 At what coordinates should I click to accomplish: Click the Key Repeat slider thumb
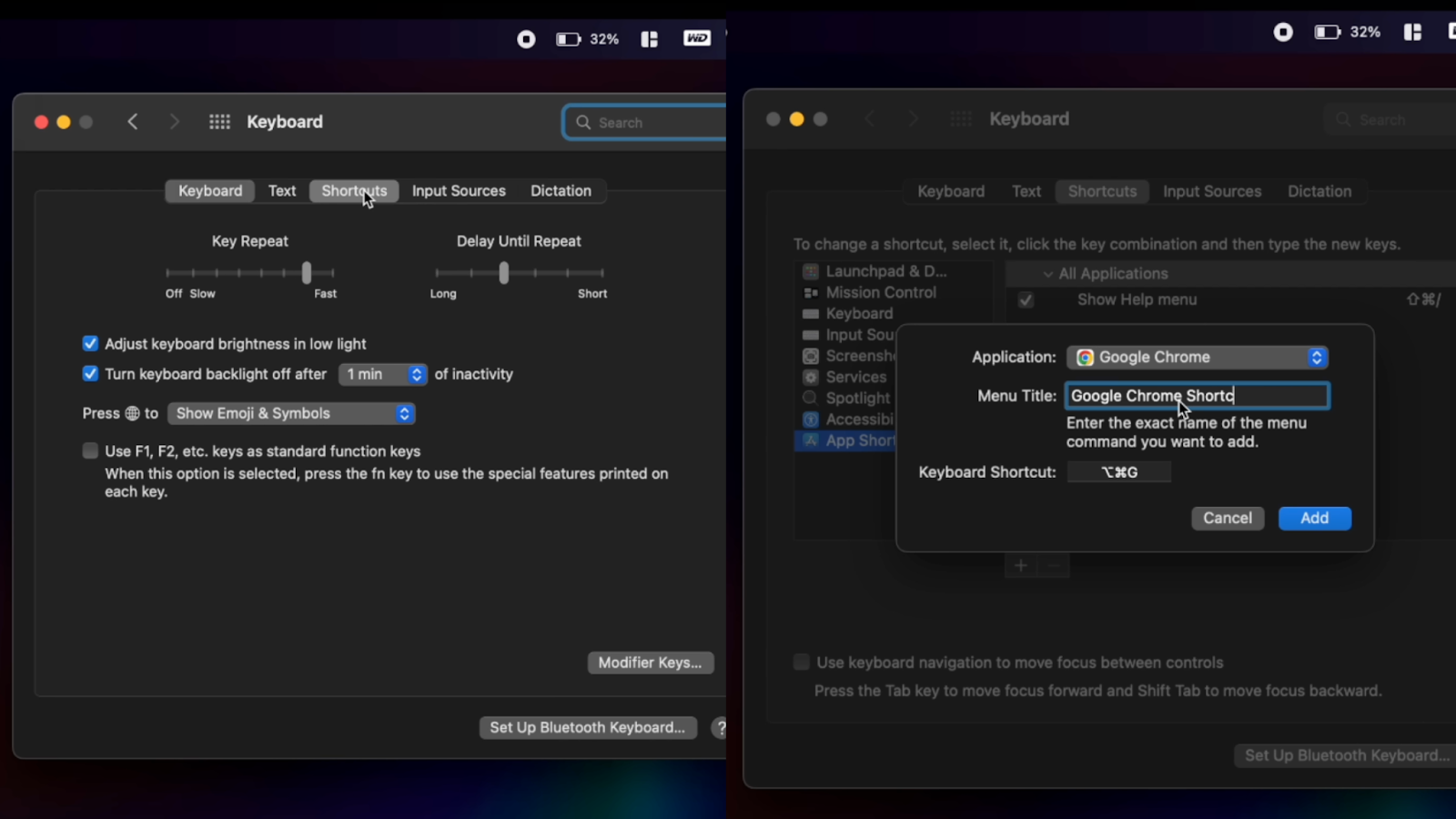(x=307, y=272)
